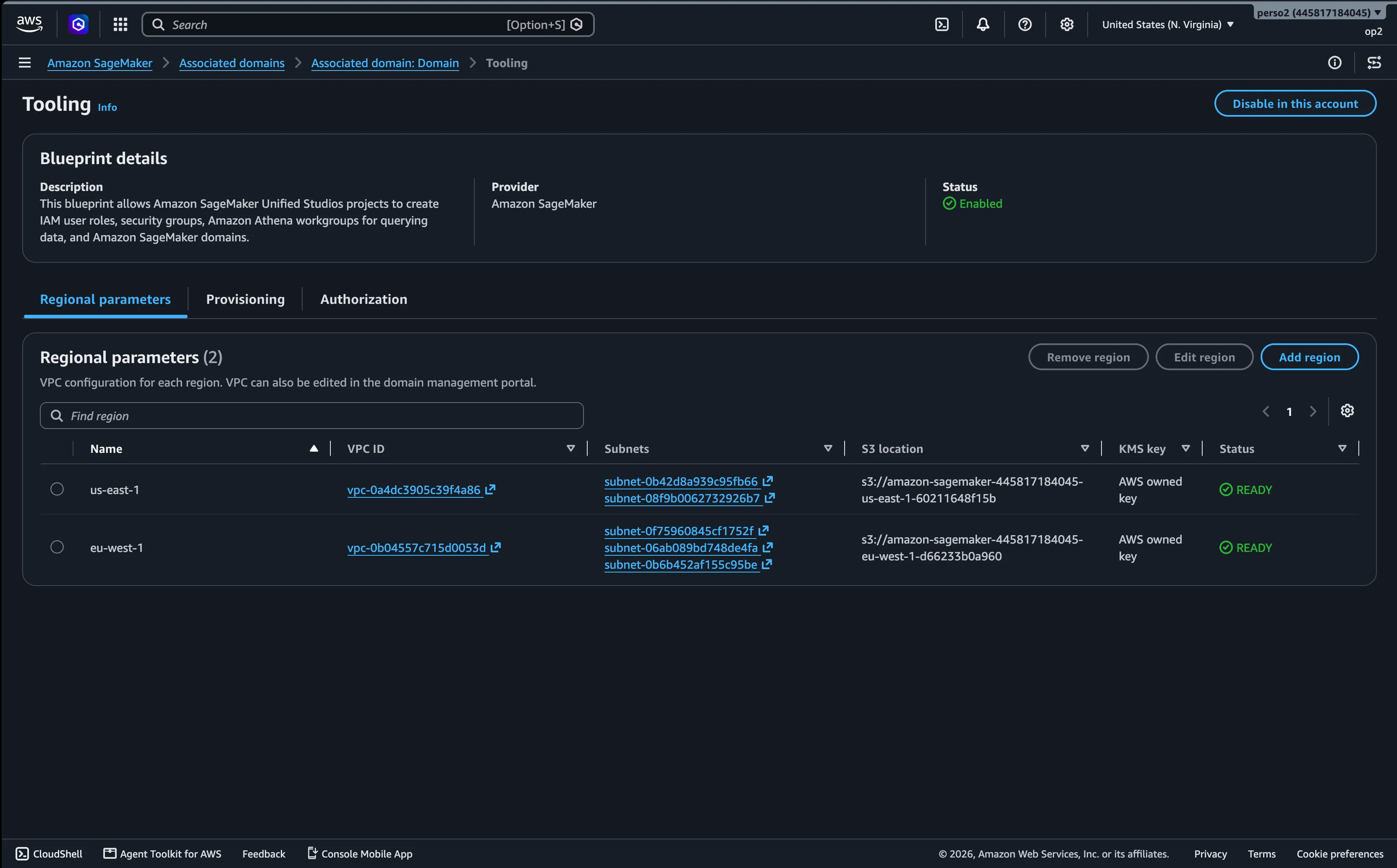Click the Edit region button
1397x868 pixels.
[x=1204, y=357]
